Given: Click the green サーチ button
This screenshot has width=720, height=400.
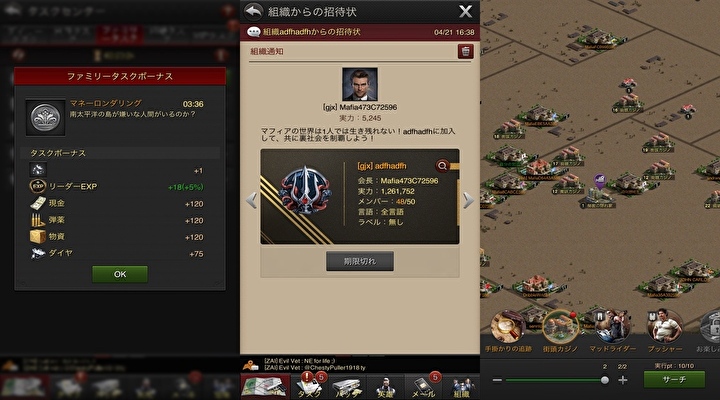Looking at the screenshot, I should (674, 380).
